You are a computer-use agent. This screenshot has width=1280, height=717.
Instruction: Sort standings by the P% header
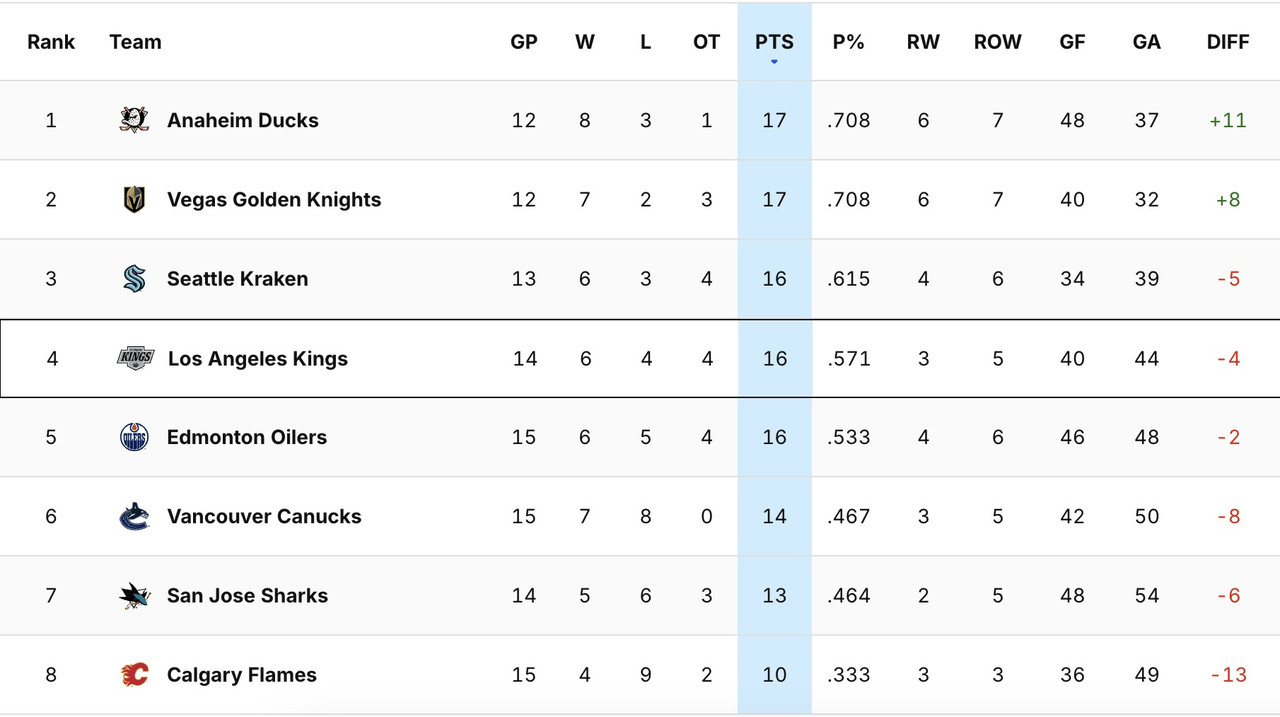tap(848, 42)
